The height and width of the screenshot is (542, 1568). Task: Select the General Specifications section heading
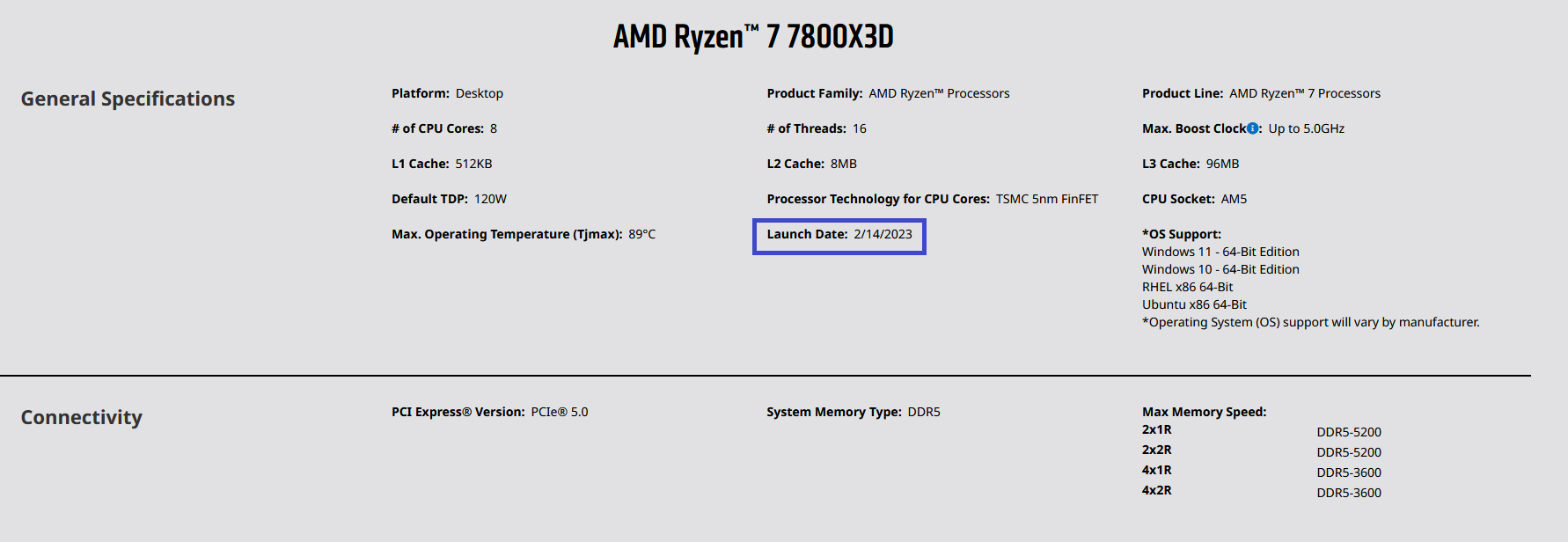coord(128,99)
